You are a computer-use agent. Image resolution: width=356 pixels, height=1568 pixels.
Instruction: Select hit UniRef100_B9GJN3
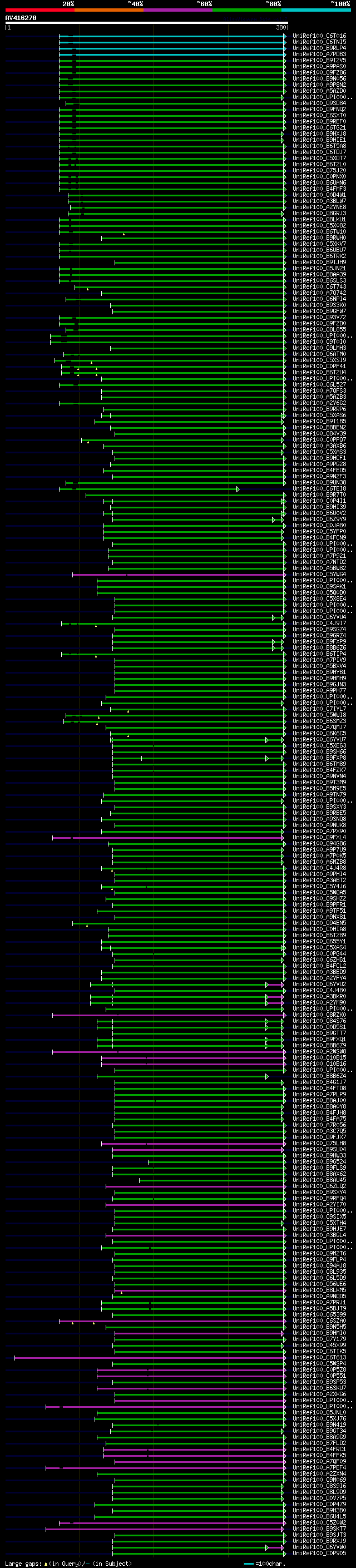tap(319, 684)
